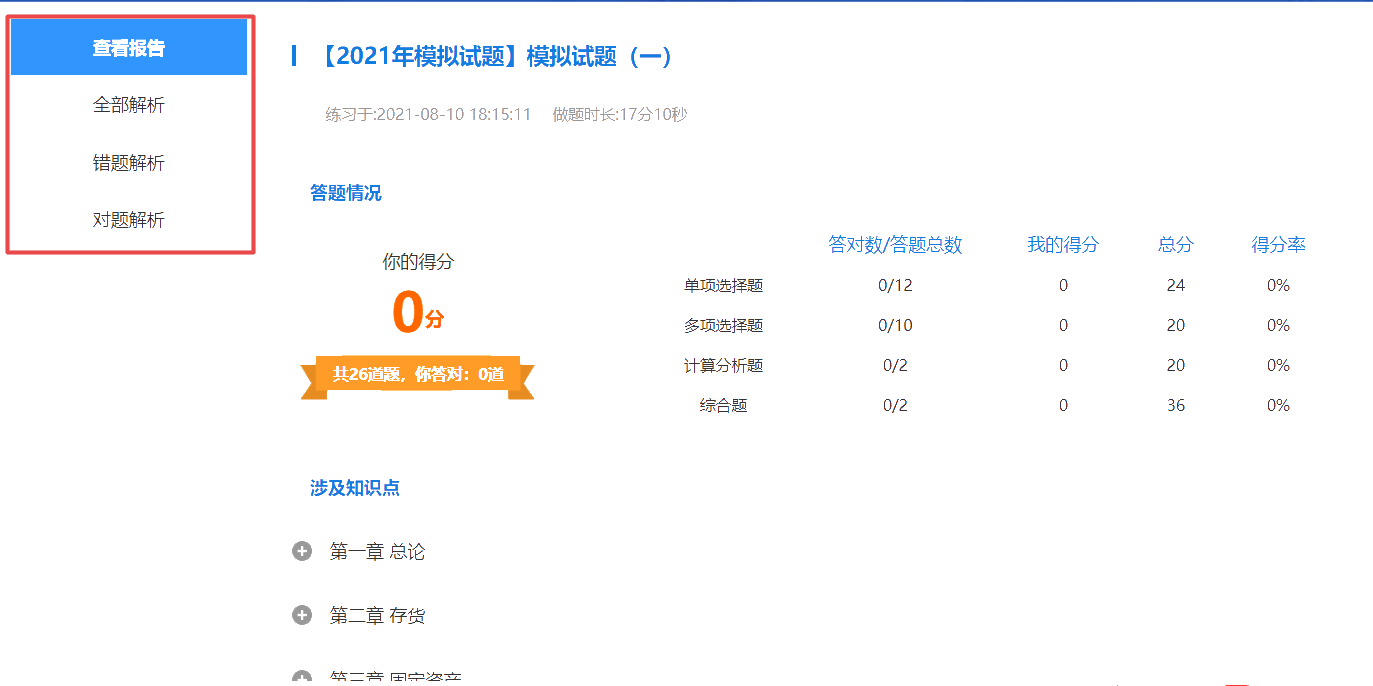Click the 总分 column header
Image resolution: width=1373 pixels, height=686 pixels.
[1175, 244]
